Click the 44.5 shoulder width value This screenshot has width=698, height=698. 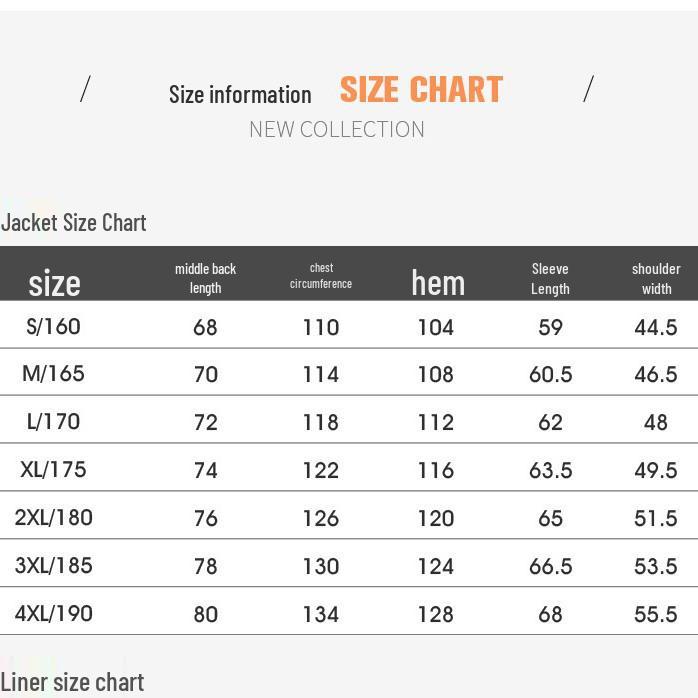pos(656,327)
